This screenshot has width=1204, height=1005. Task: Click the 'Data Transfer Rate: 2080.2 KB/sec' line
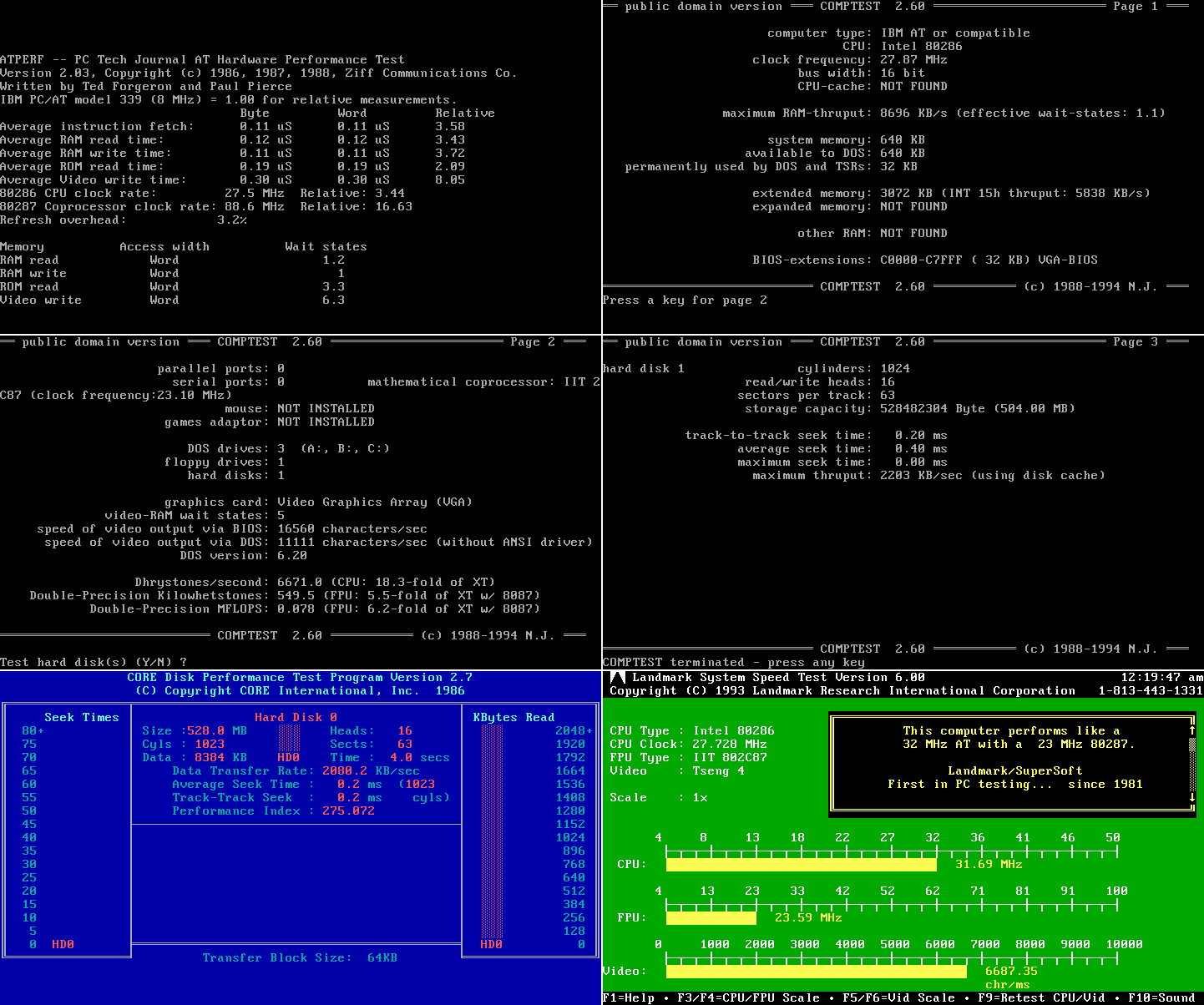pyautogui.click(x=296, y=770)
